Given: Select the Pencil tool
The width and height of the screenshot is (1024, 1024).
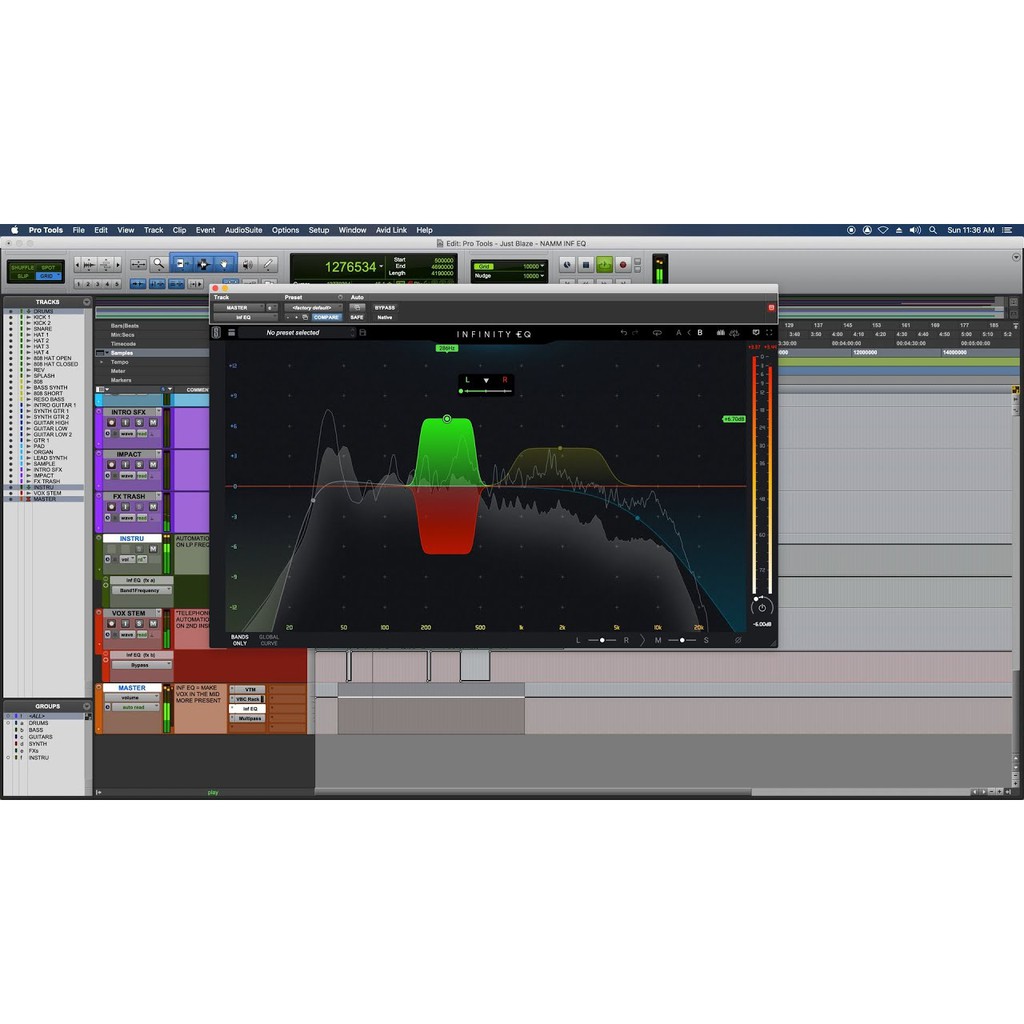Looking at the screenshot, I should coord(268,264).
